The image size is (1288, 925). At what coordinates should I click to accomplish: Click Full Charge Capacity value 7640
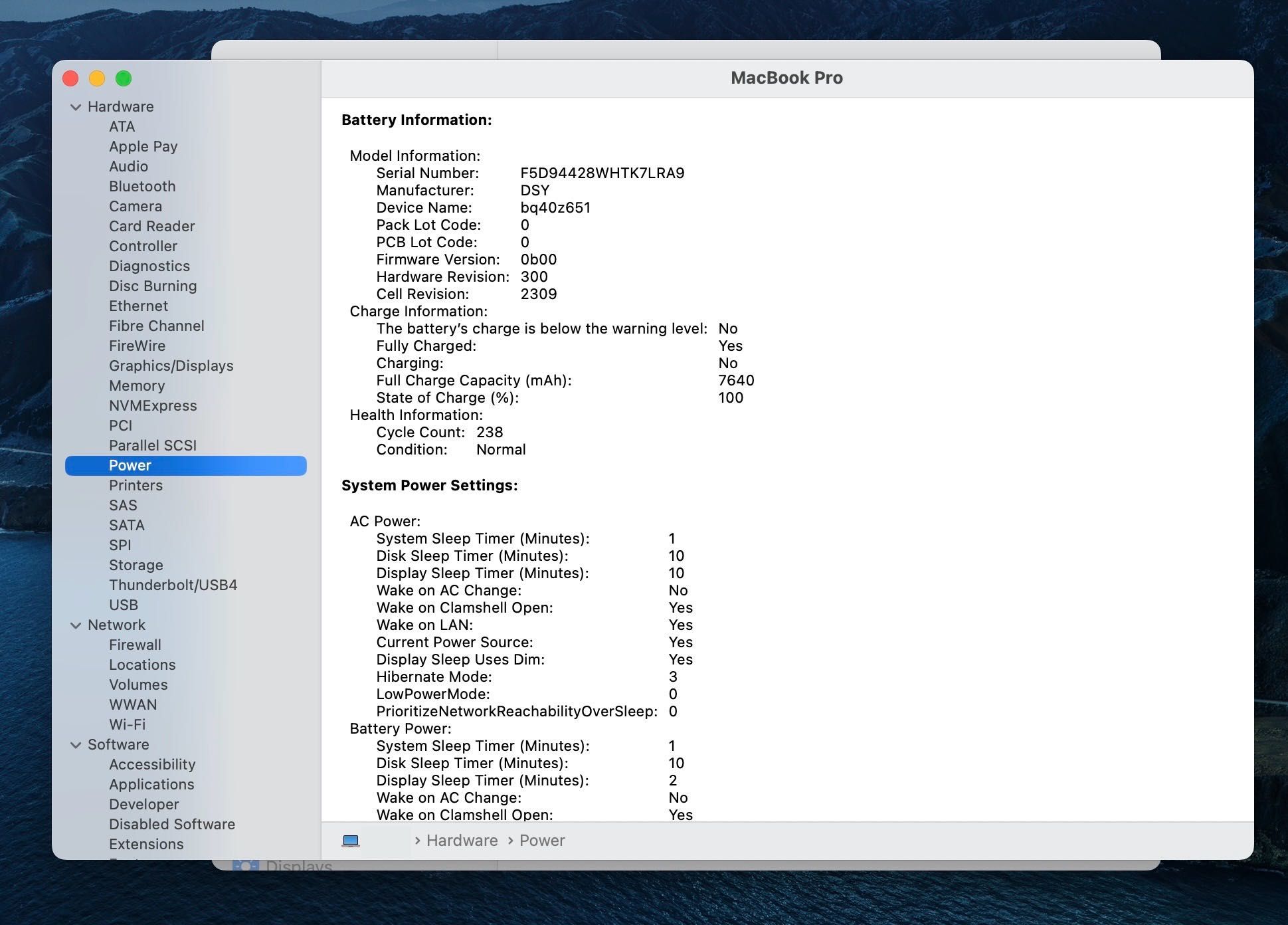[x=736, y=381]
